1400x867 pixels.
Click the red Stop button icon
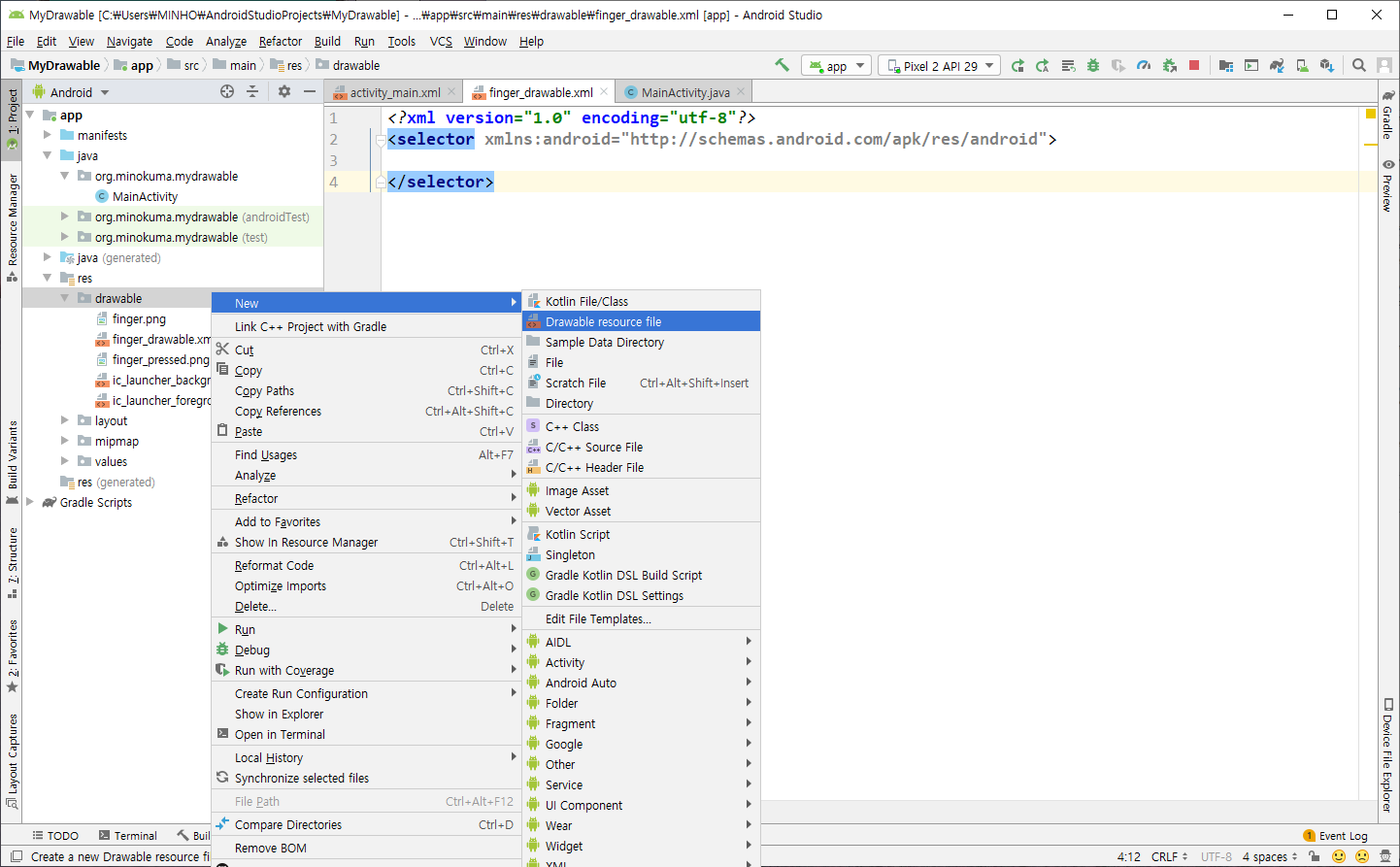1194,65
